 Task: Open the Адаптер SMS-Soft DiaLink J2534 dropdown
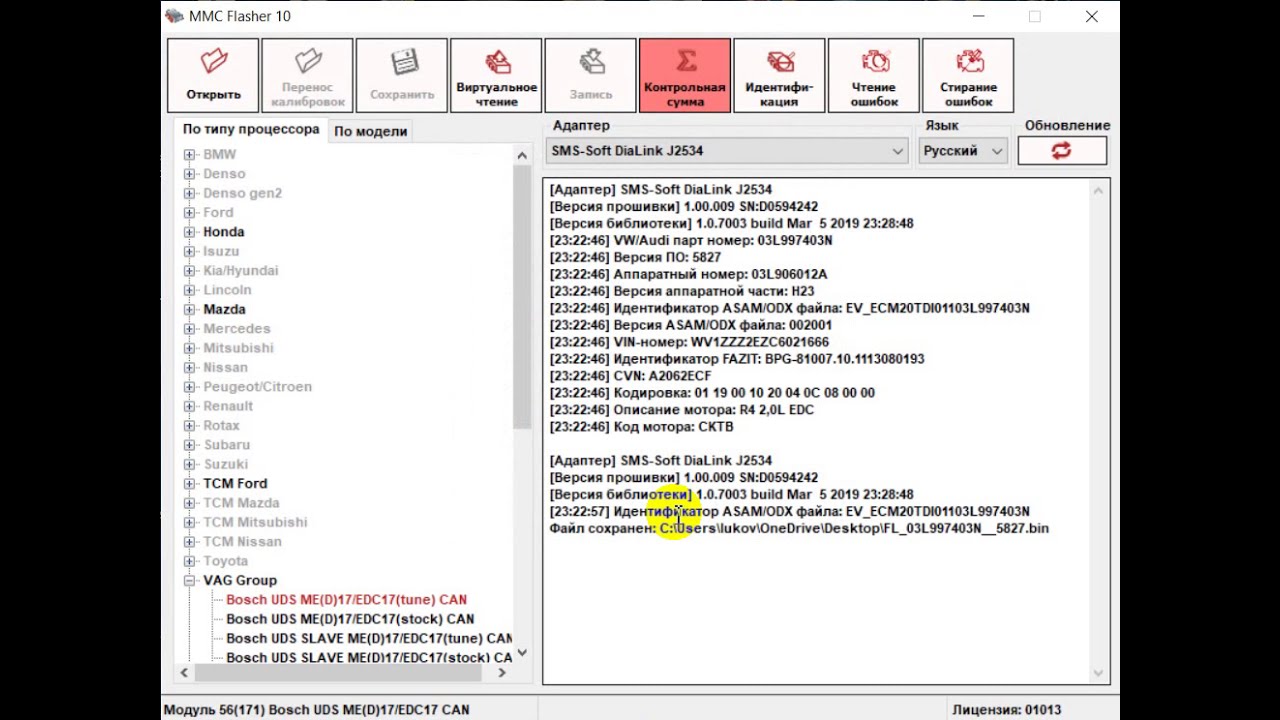[x=727, y=151]
